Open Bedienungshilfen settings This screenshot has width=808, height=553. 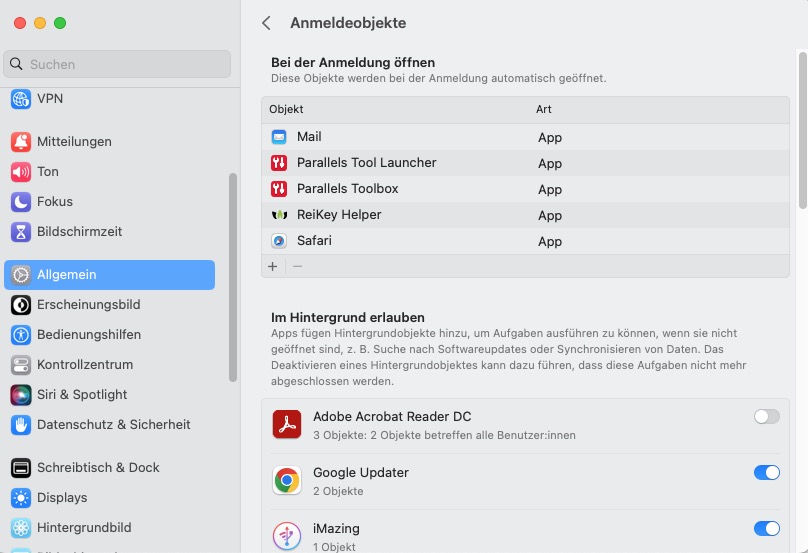tap(89, 334)
